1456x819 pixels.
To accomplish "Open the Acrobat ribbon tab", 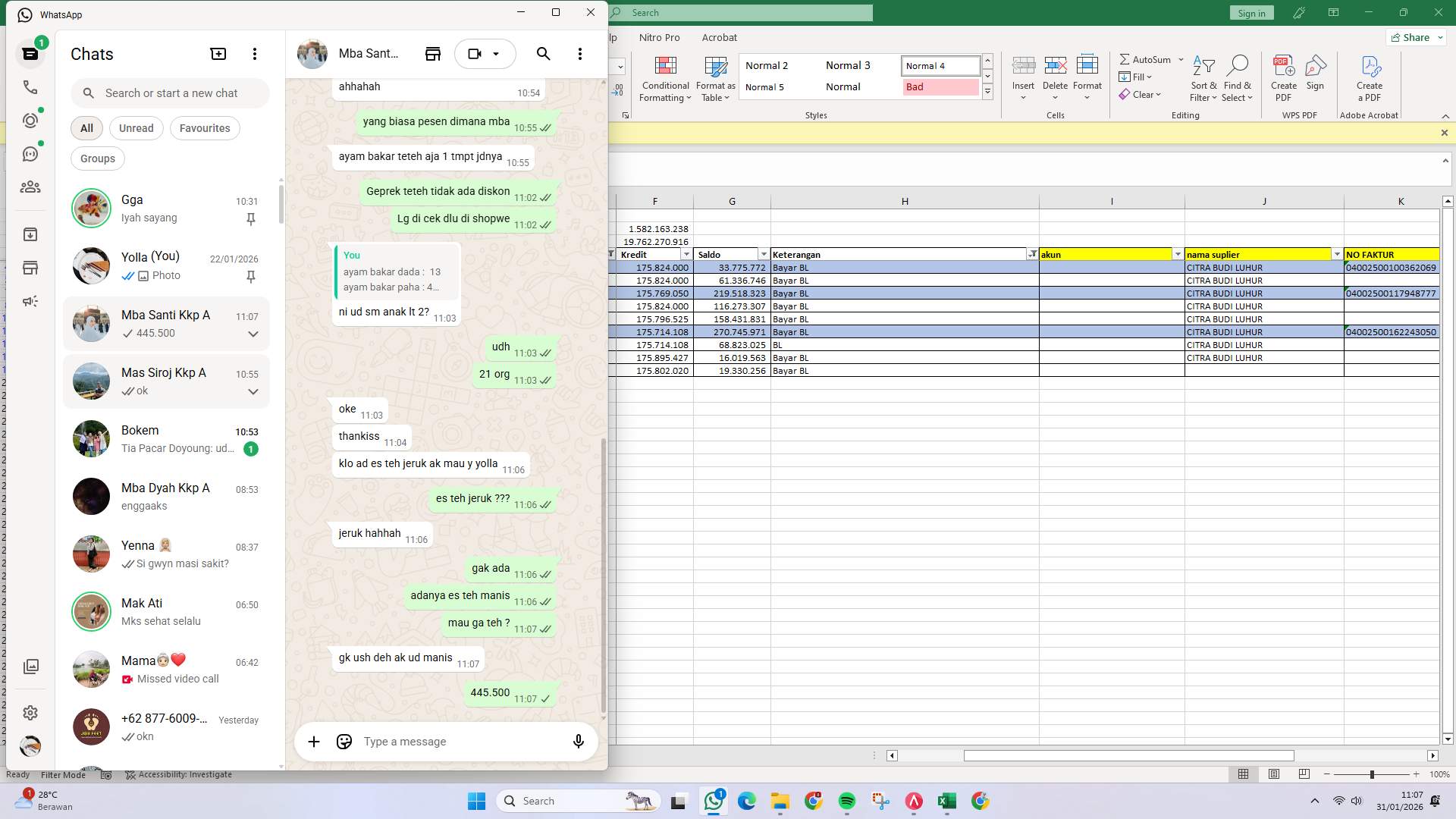I will point(719,37).
